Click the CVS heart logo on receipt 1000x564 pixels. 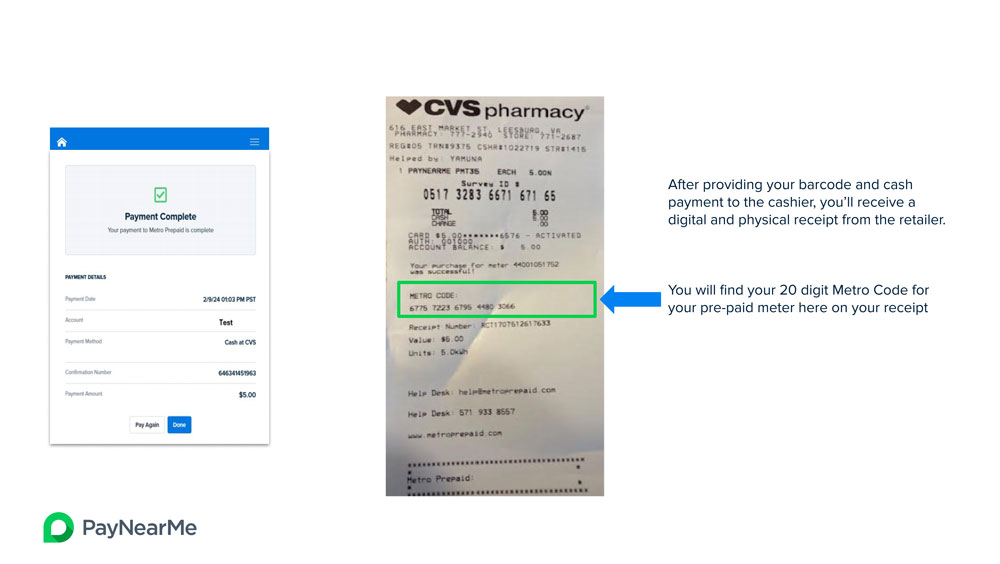[x=408, y=107]
